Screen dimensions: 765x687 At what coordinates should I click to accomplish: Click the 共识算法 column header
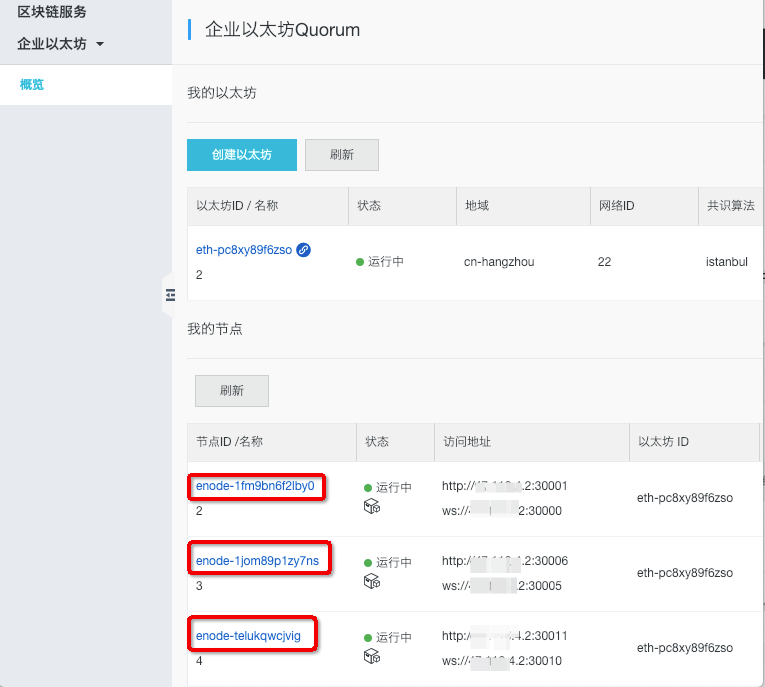pos(730,205)
